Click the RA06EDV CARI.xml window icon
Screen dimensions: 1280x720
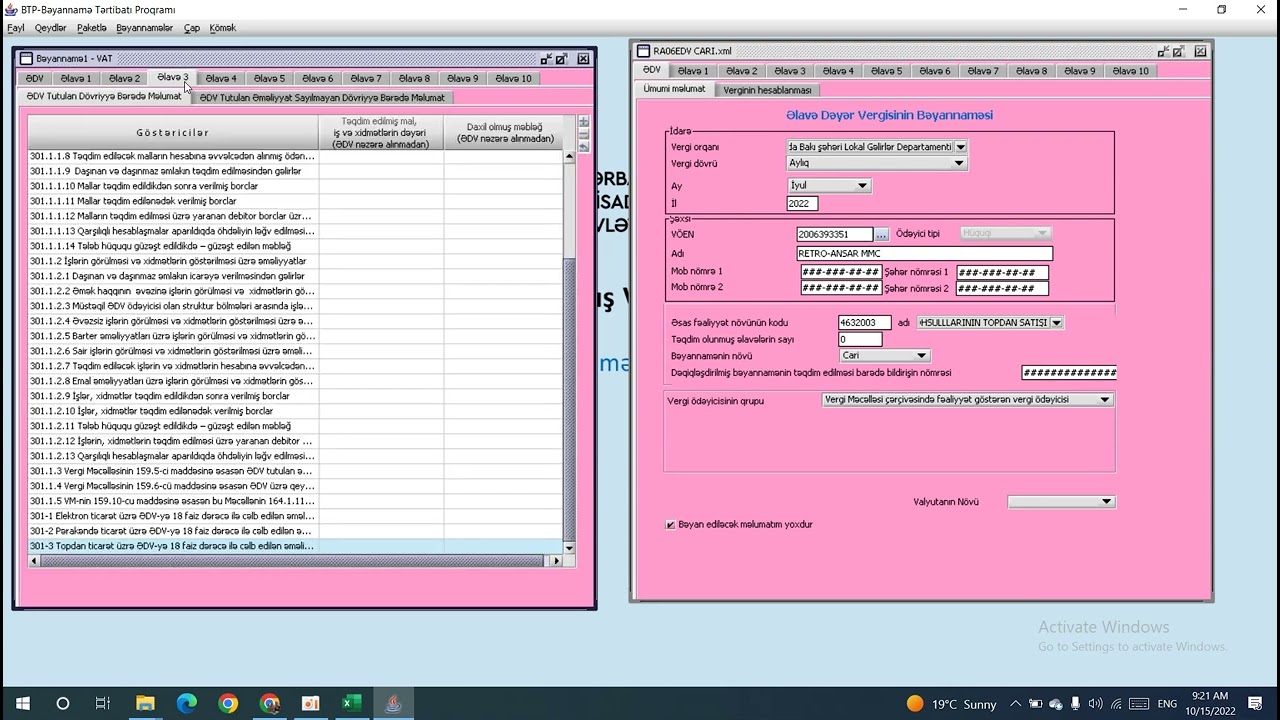[643, 51]
